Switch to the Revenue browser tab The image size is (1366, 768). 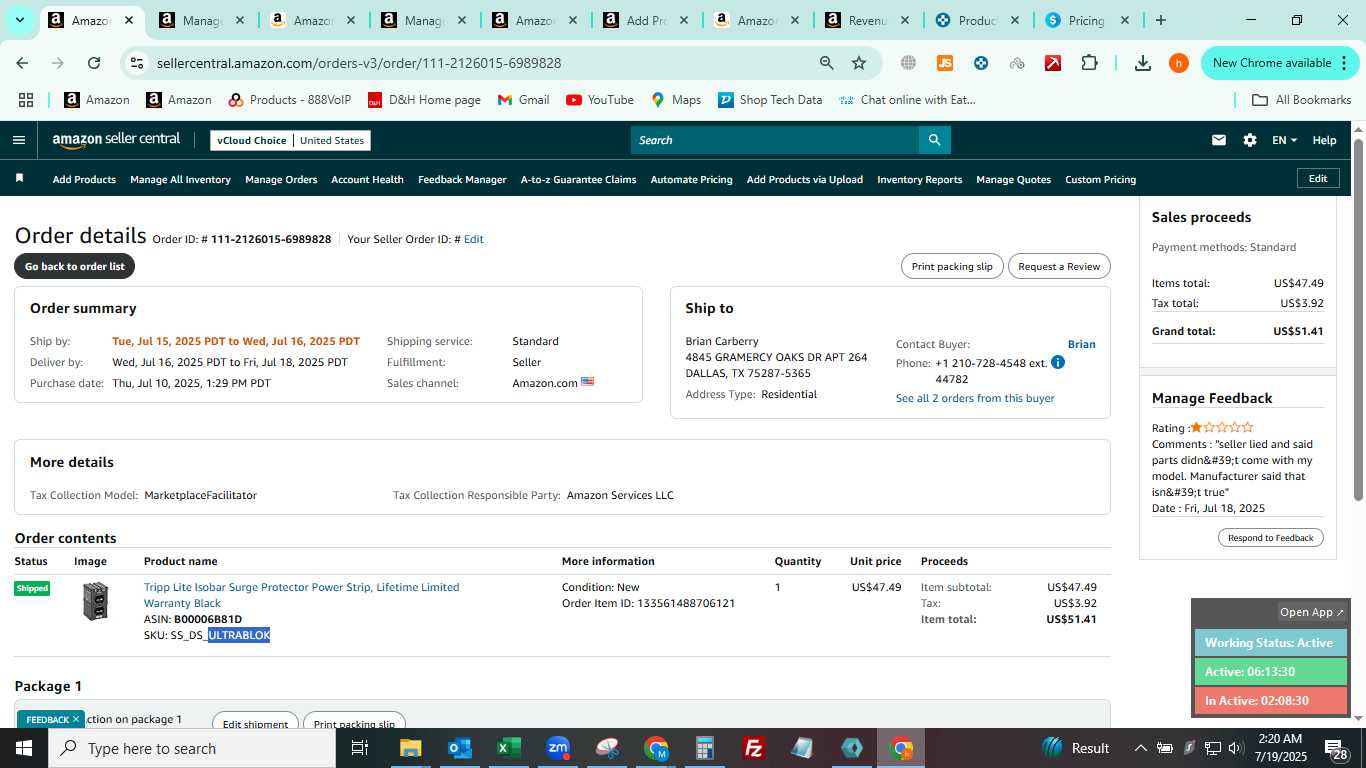[866, 20]
